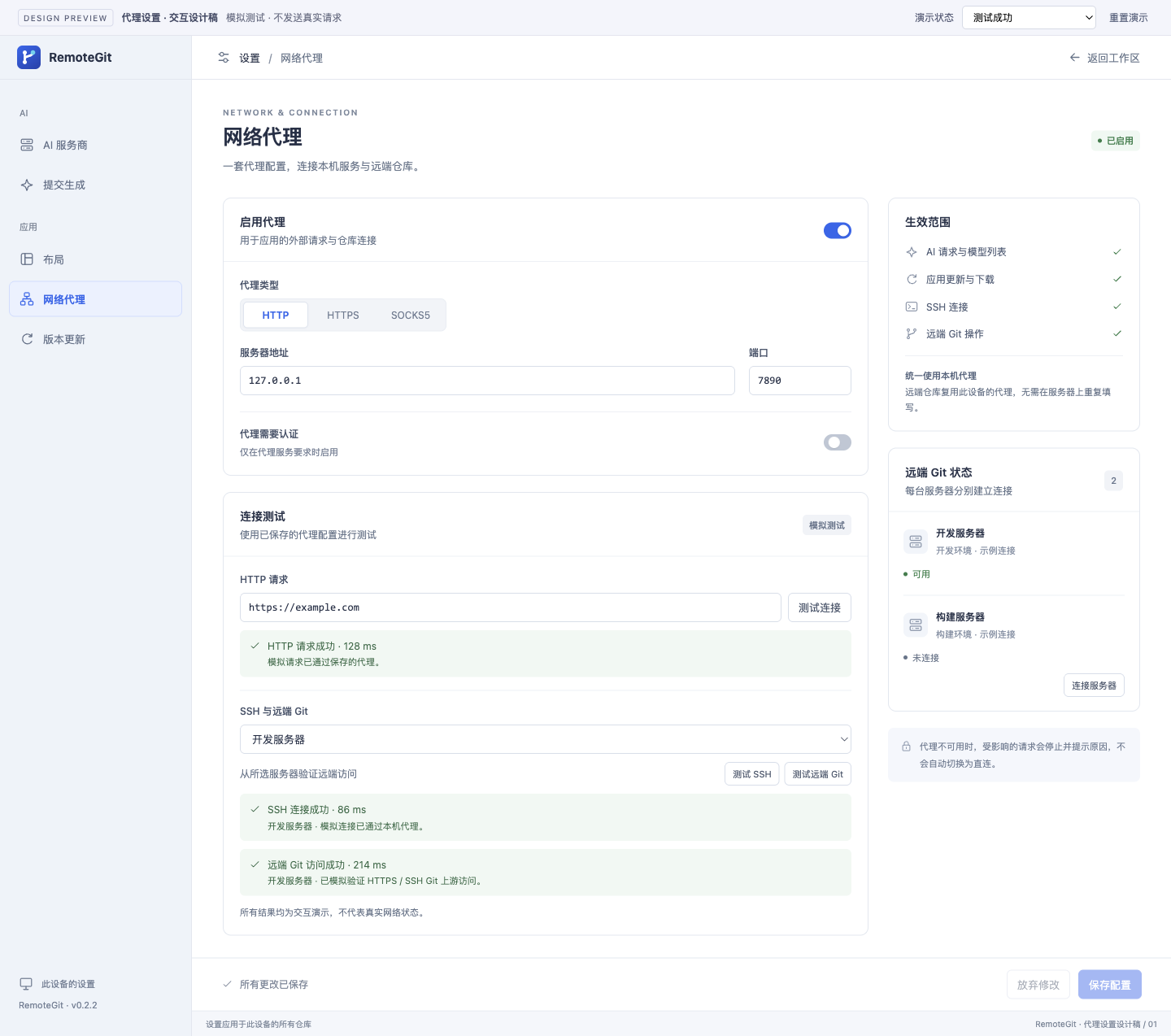Click the HTTP test URL field
This screenshot has height=1036, width=1171.
(x=511, y=607)
